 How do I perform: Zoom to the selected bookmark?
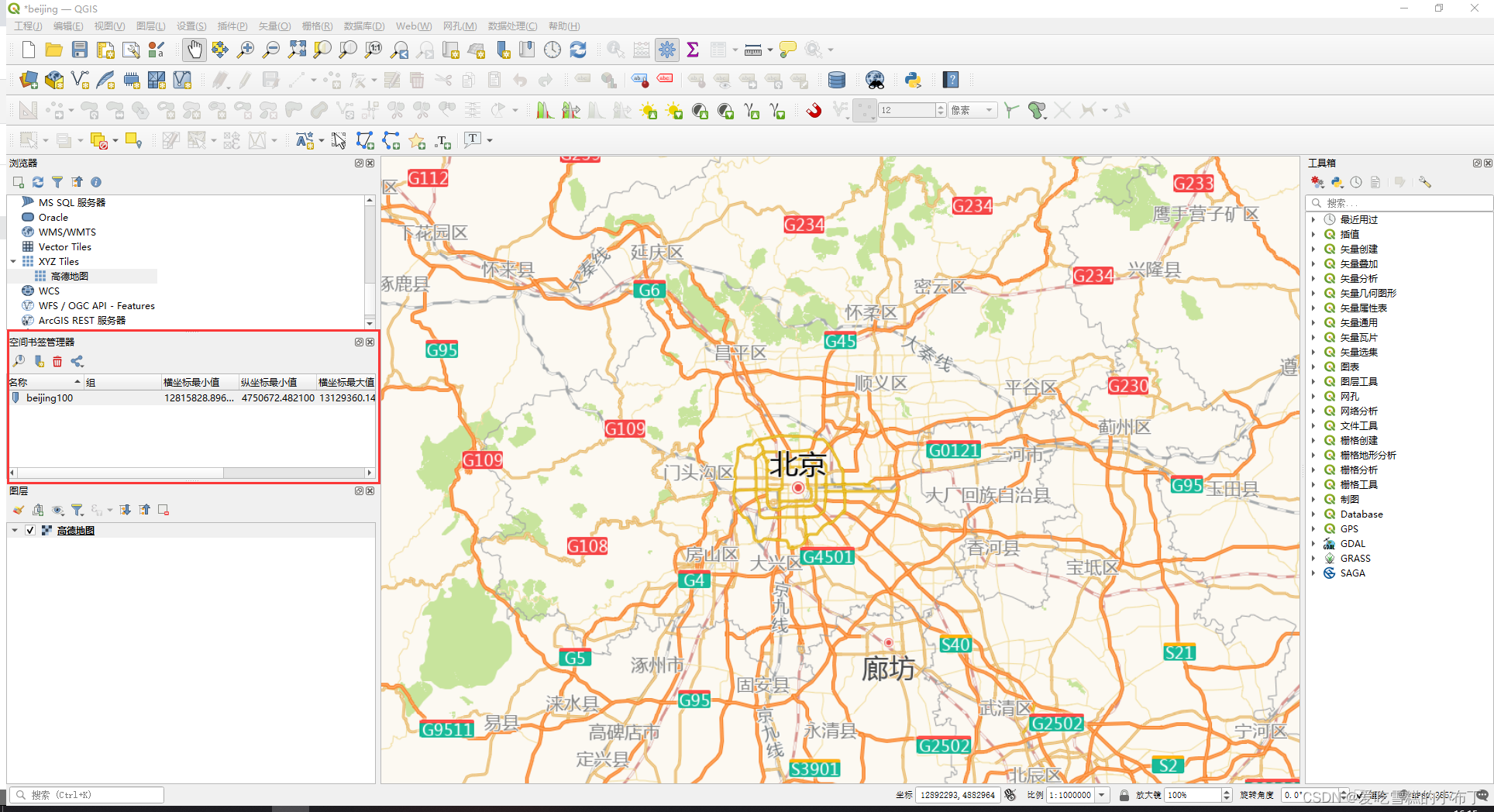[x=19, y=362]
